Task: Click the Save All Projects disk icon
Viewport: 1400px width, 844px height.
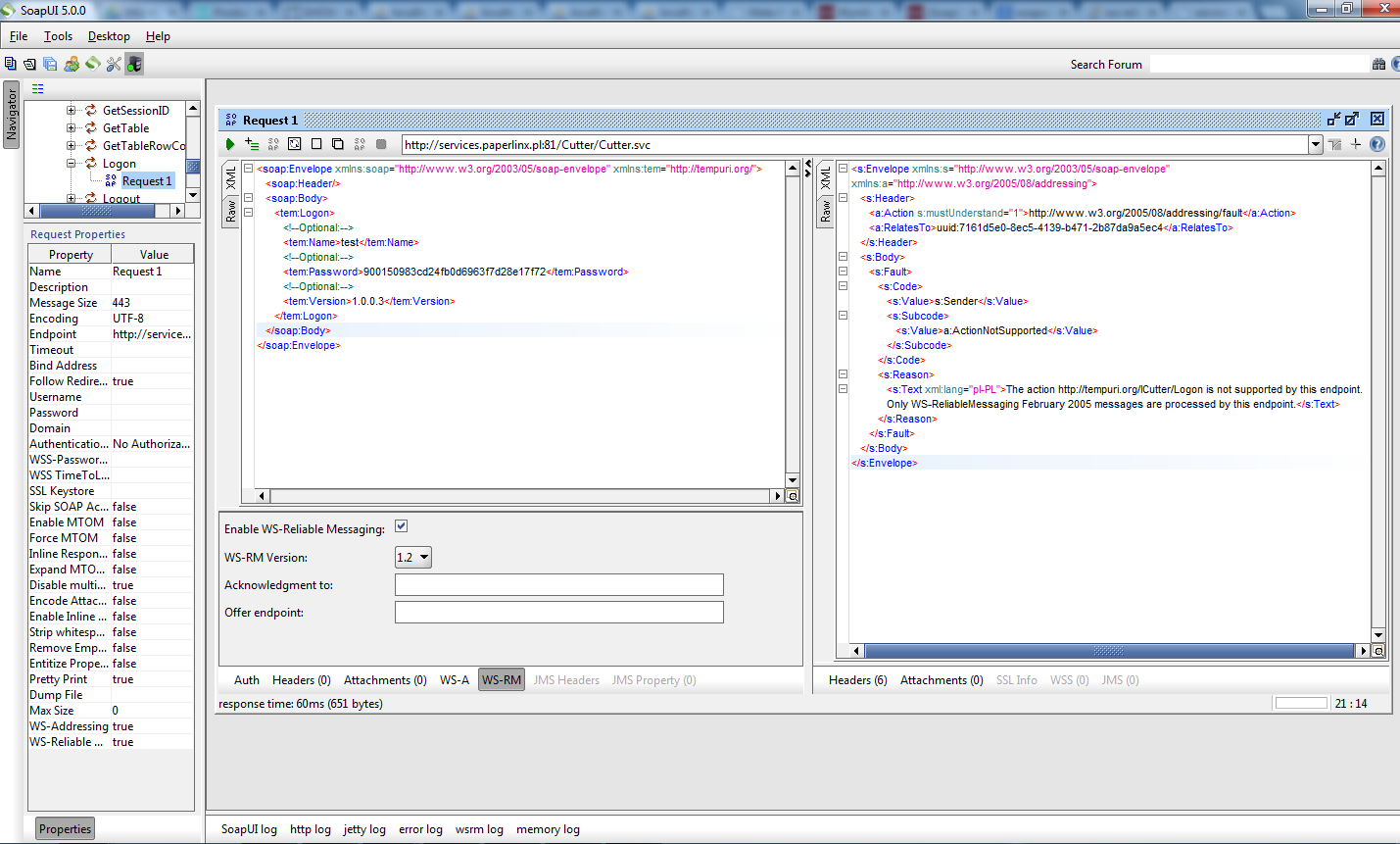Action: pyautogui.click(x=50, y=64)
